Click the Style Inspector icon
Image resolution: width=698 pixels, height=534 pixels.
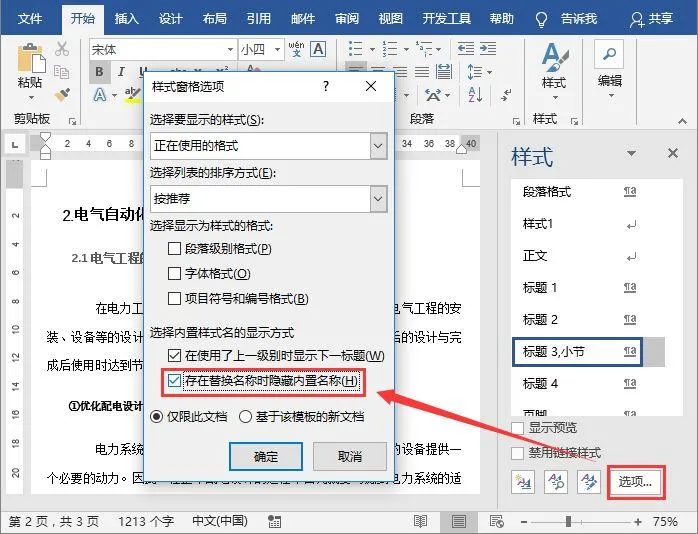click(x=556, y=481)
